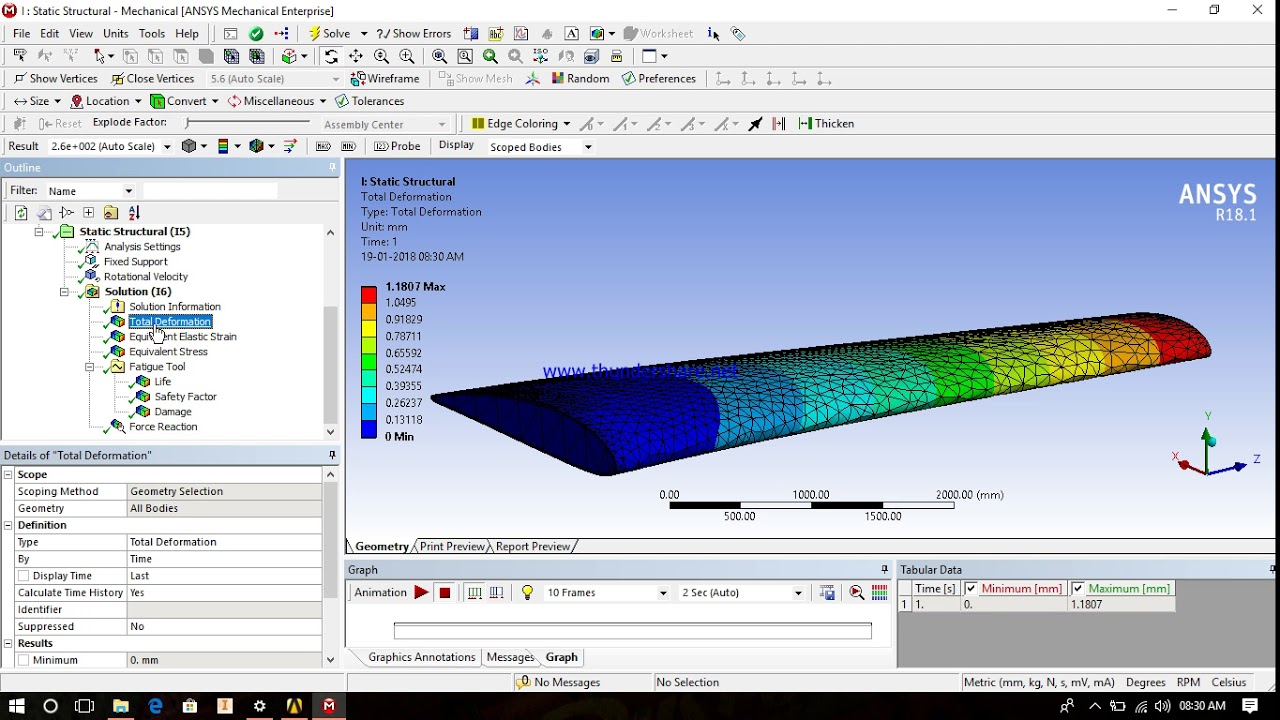The width and height of the screenshot is (1280, 720).
Task: Click the maximum value probe icon
Action: (322, 146)
